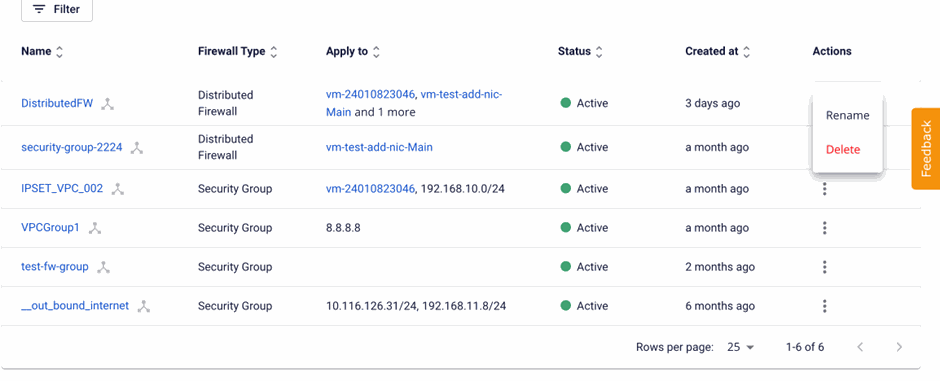Click the "and 1 more" text
940x381 pixels.
pyautogui.click(x=385, y=112)
